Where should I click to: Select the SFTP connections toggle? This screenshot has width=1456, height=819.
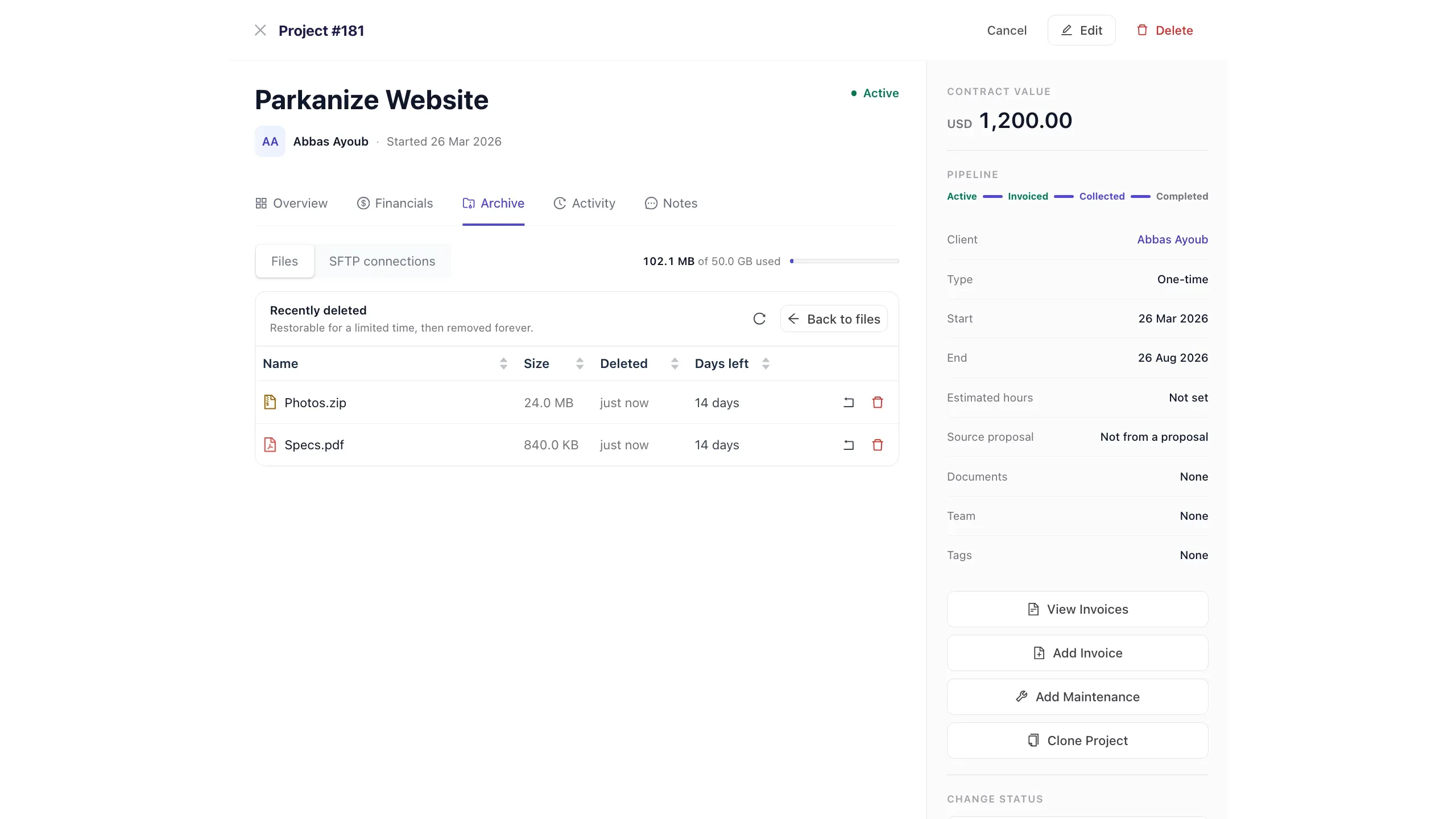382,261
